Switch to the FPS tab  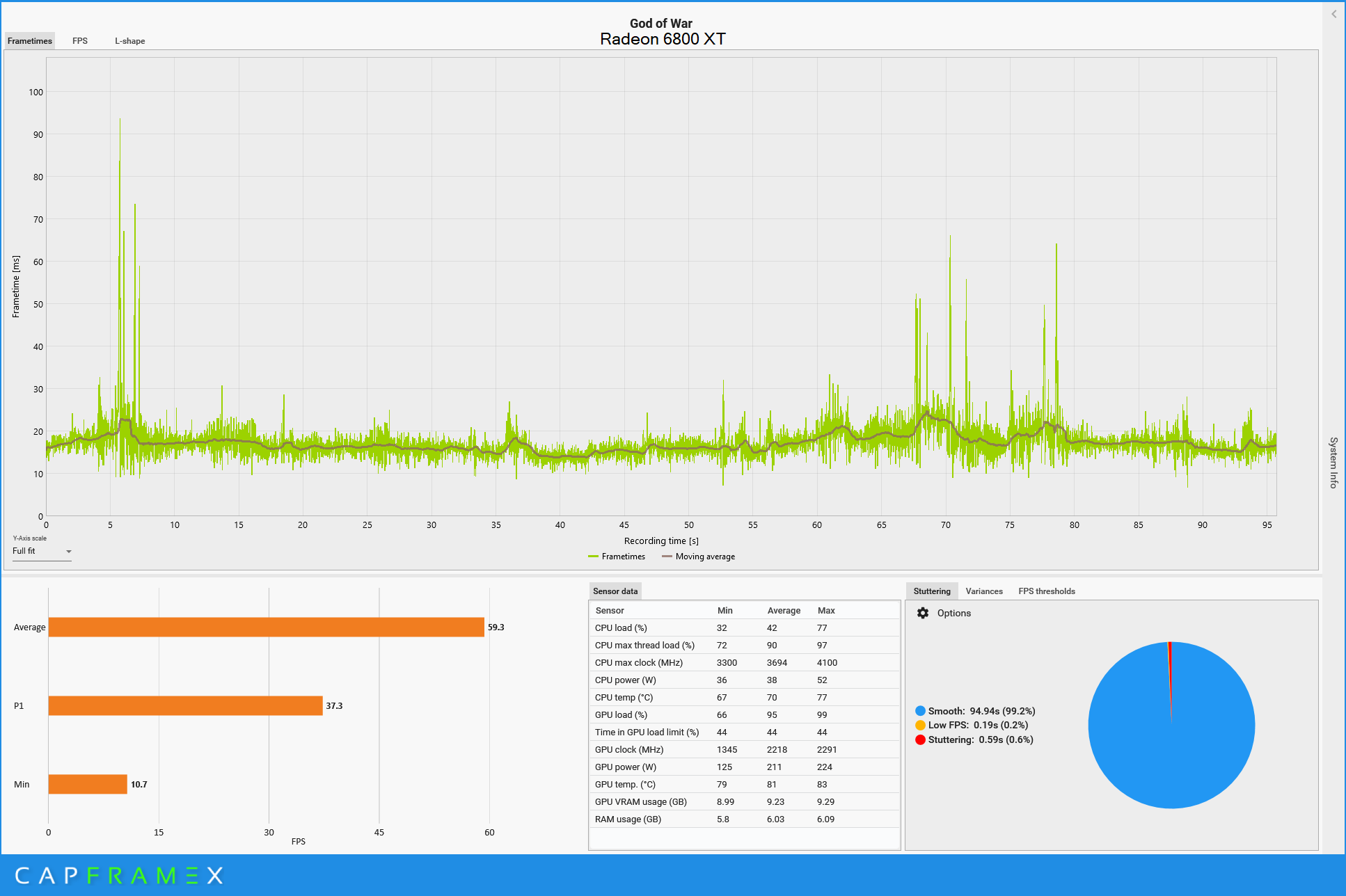pos(80,41)
